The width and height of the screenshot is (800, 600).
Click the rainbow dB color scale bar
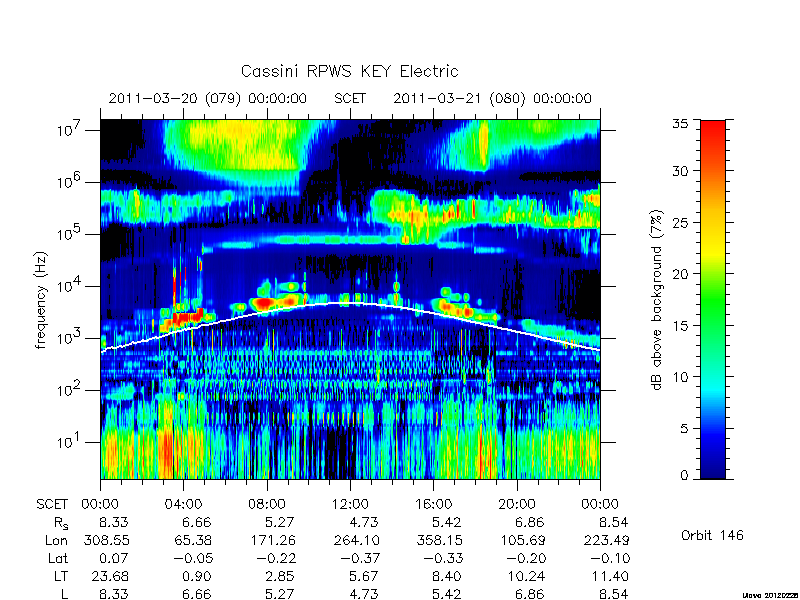[713, 299]
